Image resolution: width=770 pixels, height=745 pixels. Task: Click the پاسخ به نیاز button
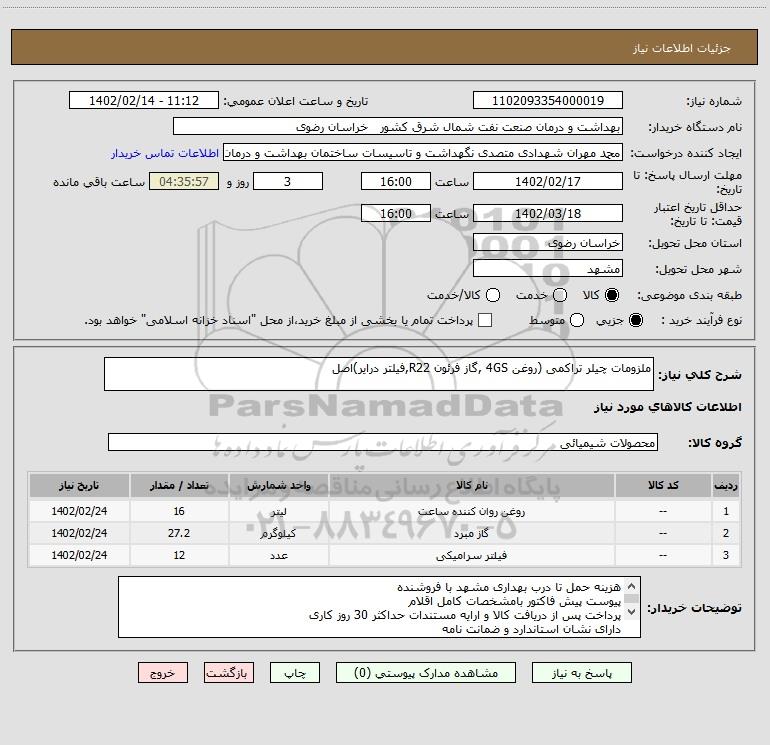click(581, 673)
